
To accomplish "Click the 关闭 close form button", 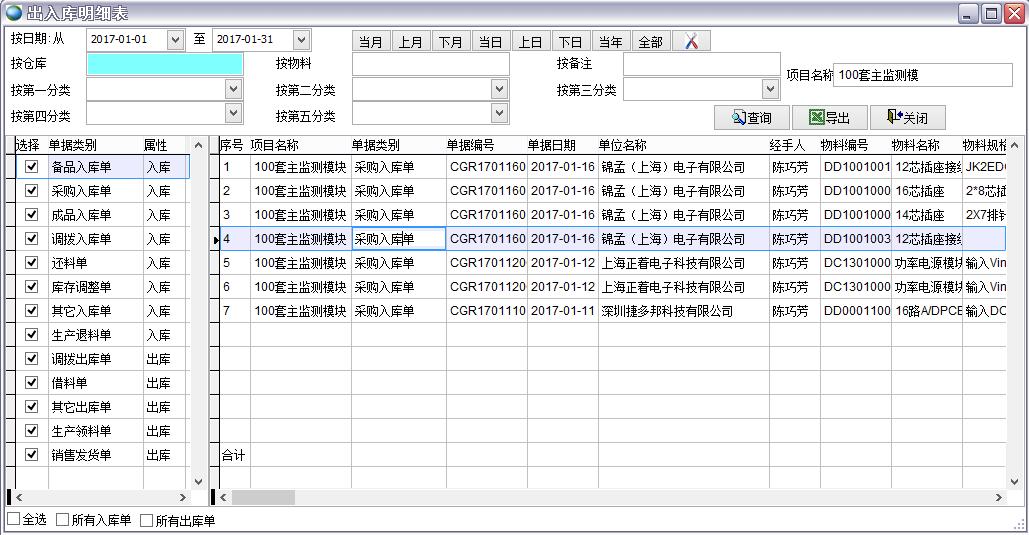I will 907,118.
